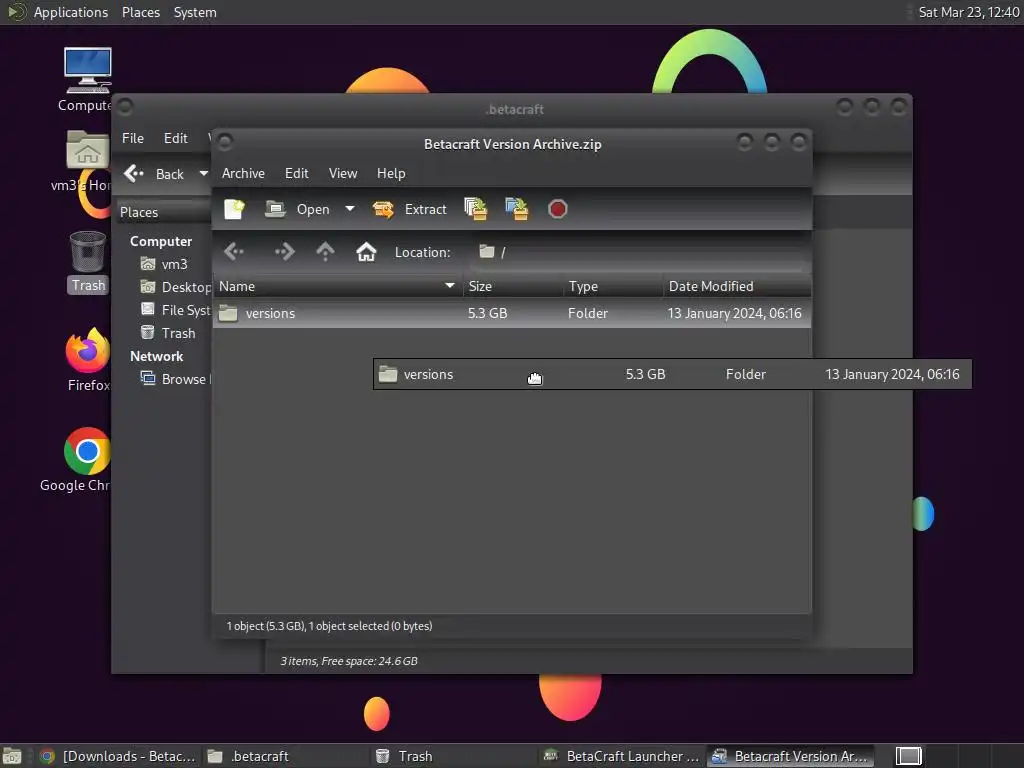Click the clock showing Sat Mar 23
Screen dimensions: 1024x768
tap(968, 12)
